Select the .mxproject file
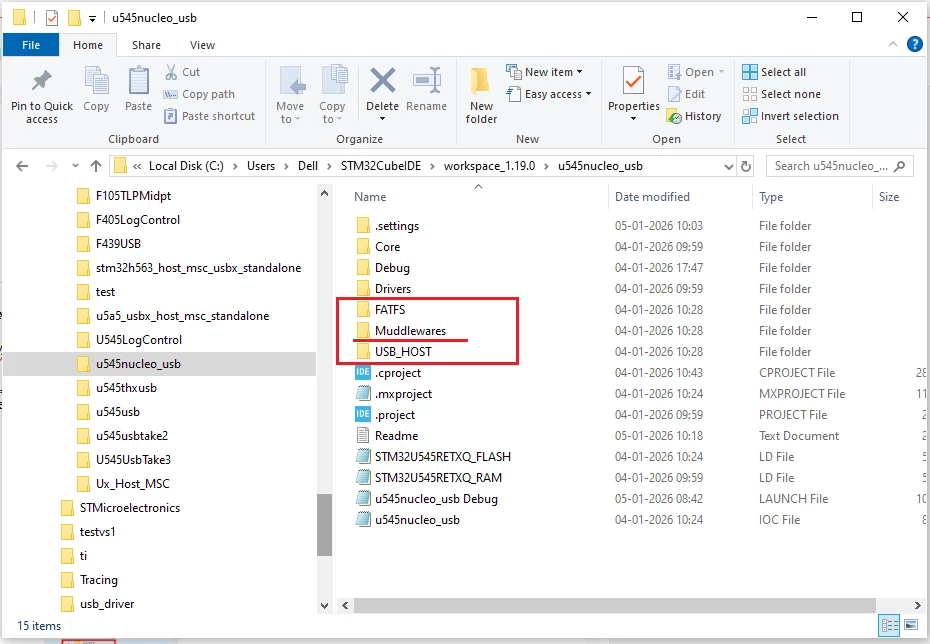Screen dimensions: 930x644 pos(403,394)
